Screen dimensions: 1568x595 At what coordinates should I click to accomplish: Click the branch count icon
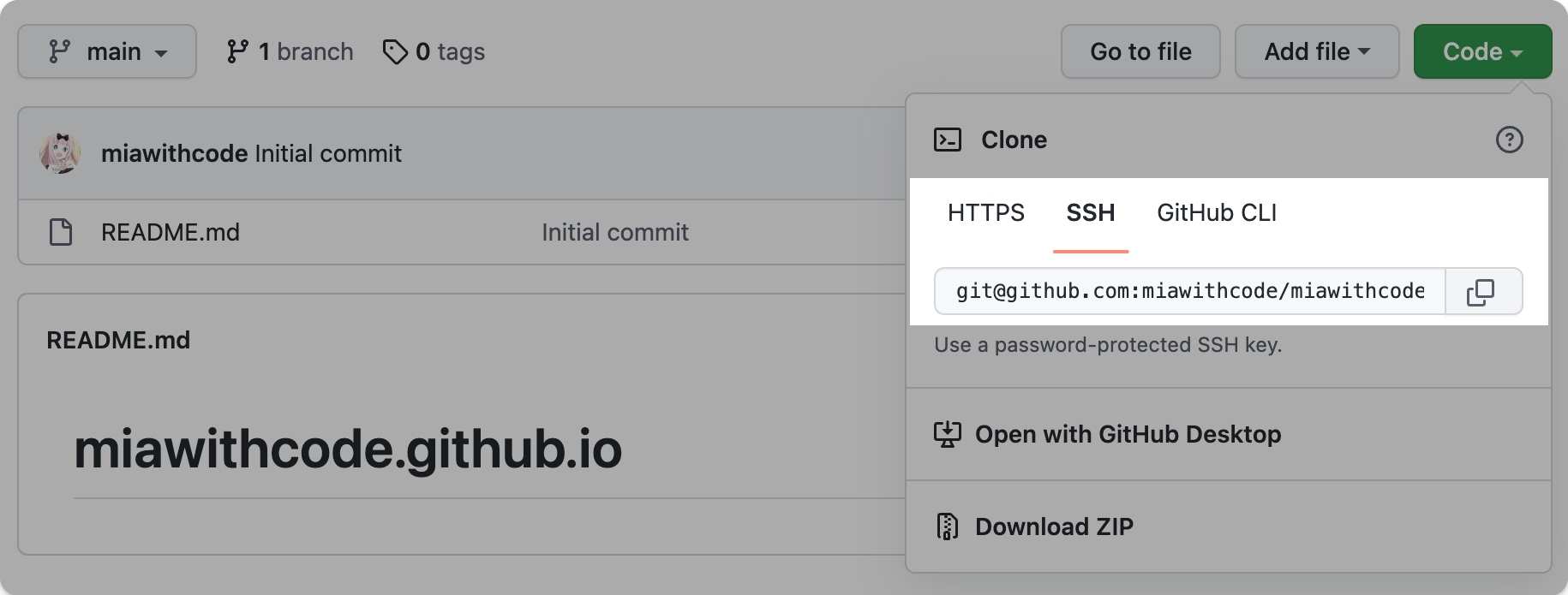tap(237, 51)
